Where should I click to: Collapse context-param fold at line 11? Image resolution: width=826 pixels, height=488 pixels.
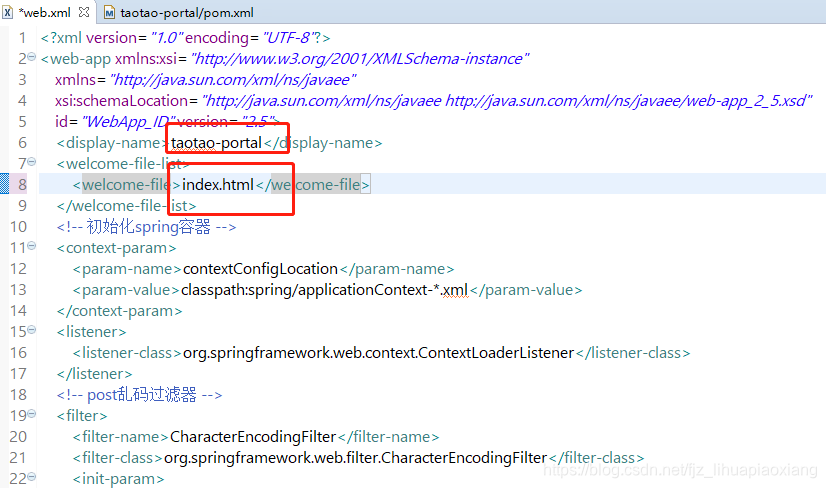click(x=32, y=246)
